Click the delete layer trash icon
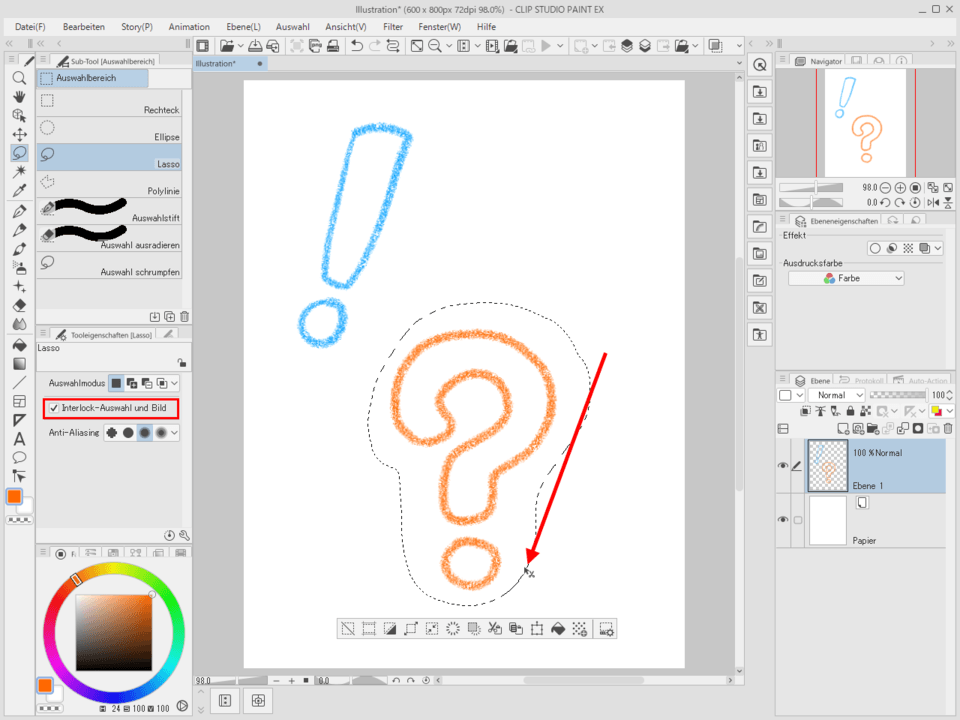 [x=948, y=428]
